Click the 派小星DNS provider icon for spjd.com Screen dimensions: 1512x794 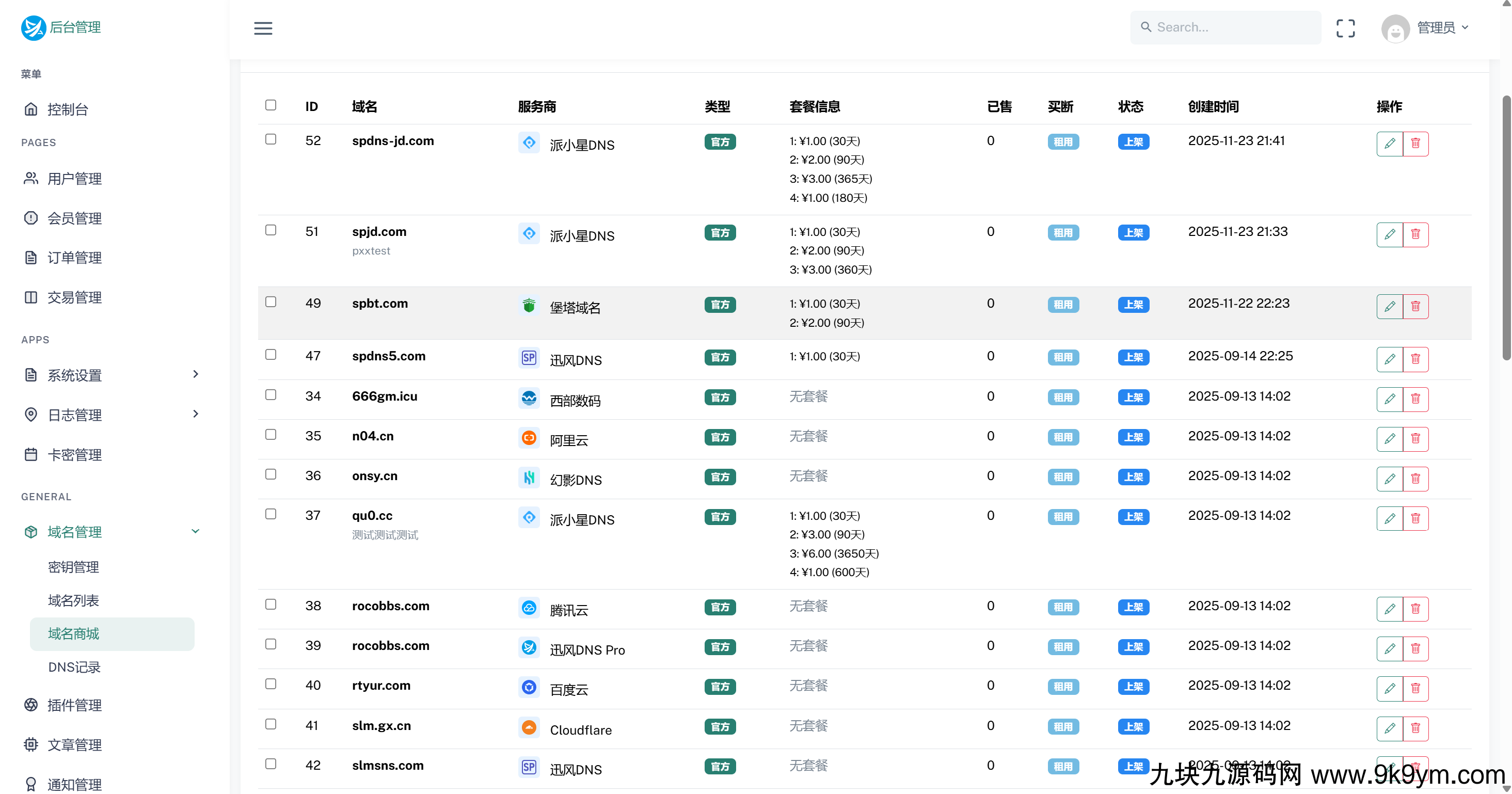(529, 233)
